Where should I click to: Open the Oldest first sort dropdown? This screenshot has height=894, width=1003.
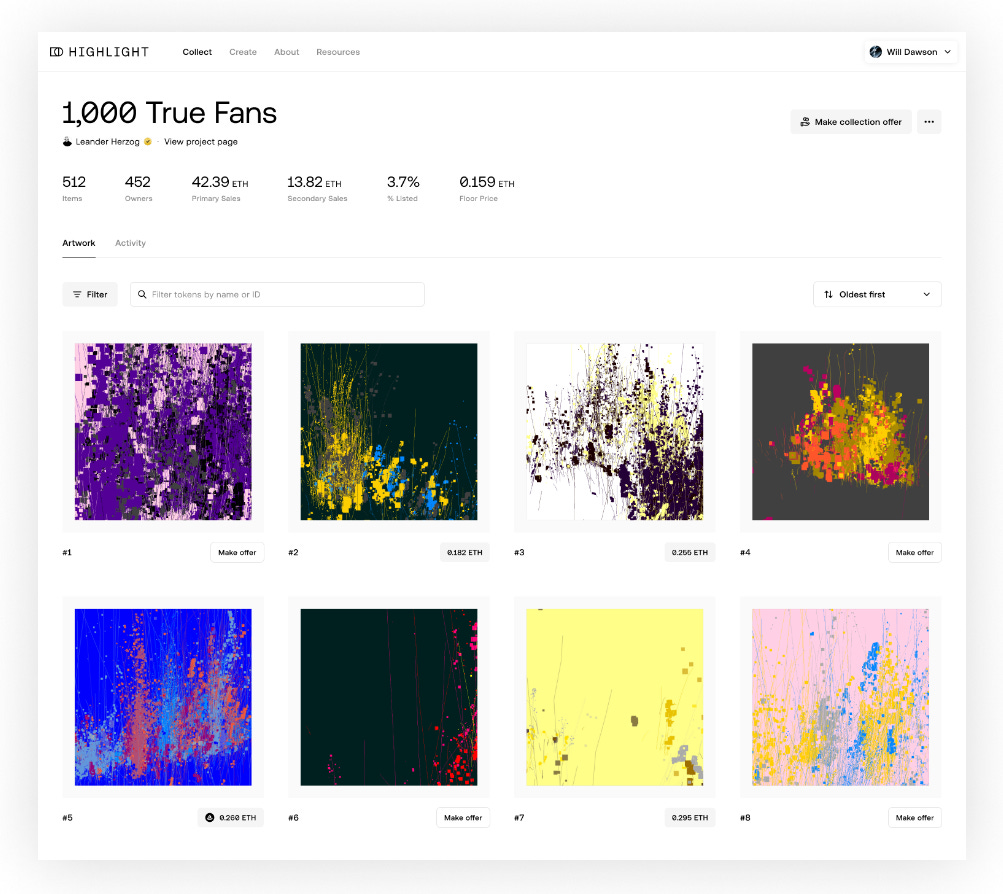pos(876,295)
